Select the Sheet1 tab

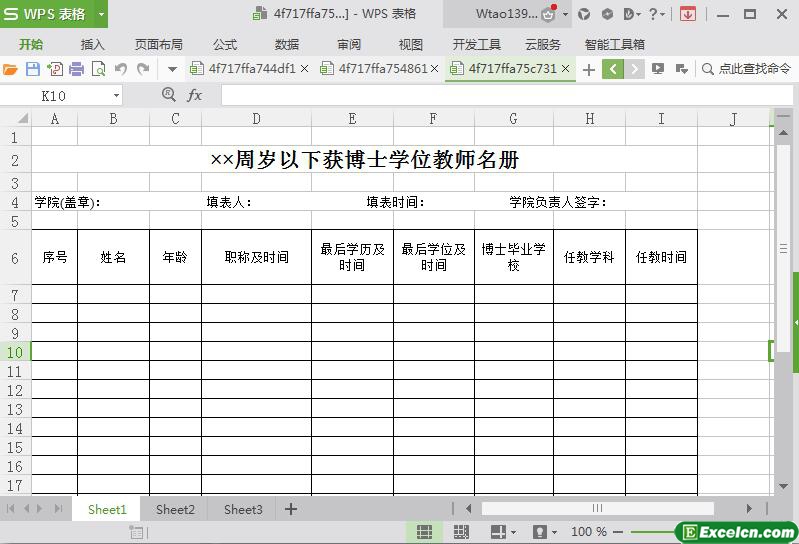coord(106,509)
